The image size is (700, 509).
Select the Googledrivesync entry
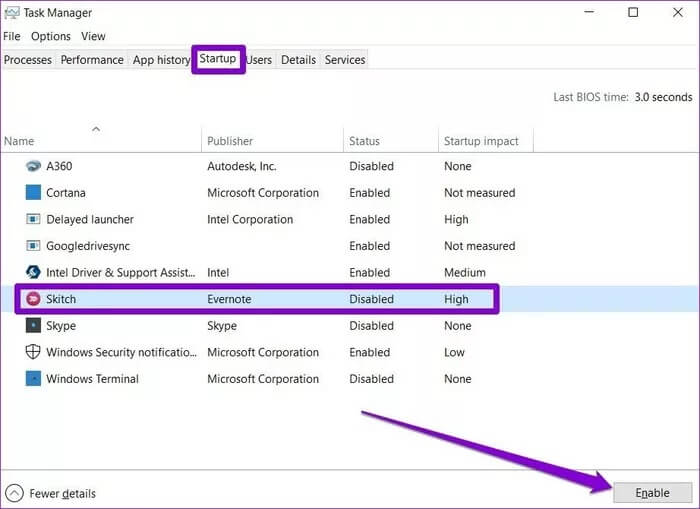[x=88, y=246]
